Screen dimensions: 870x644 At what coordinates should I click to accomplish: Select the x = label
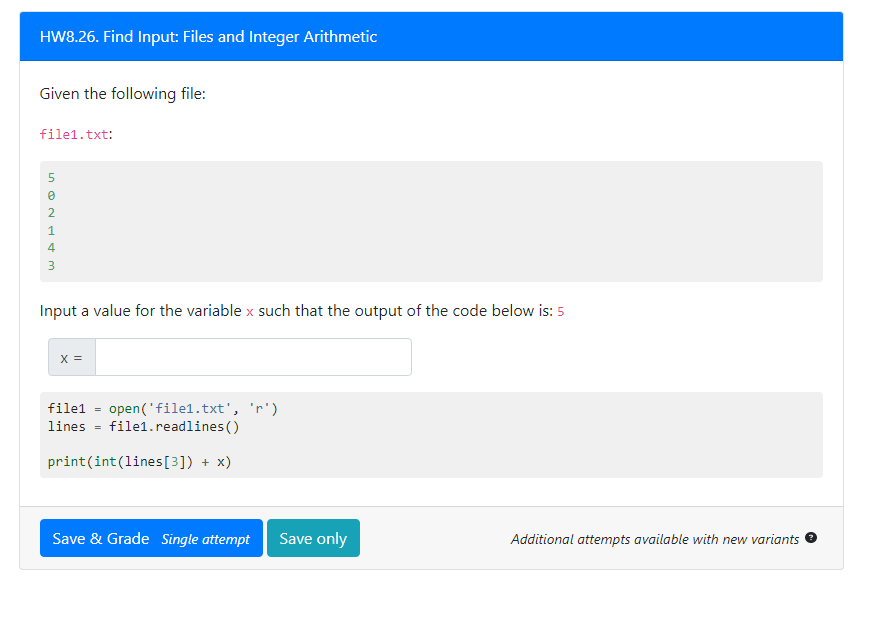click(71, 357)
